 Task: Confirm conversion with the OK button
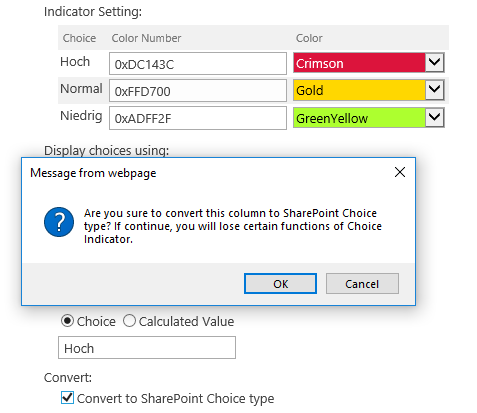280,284
